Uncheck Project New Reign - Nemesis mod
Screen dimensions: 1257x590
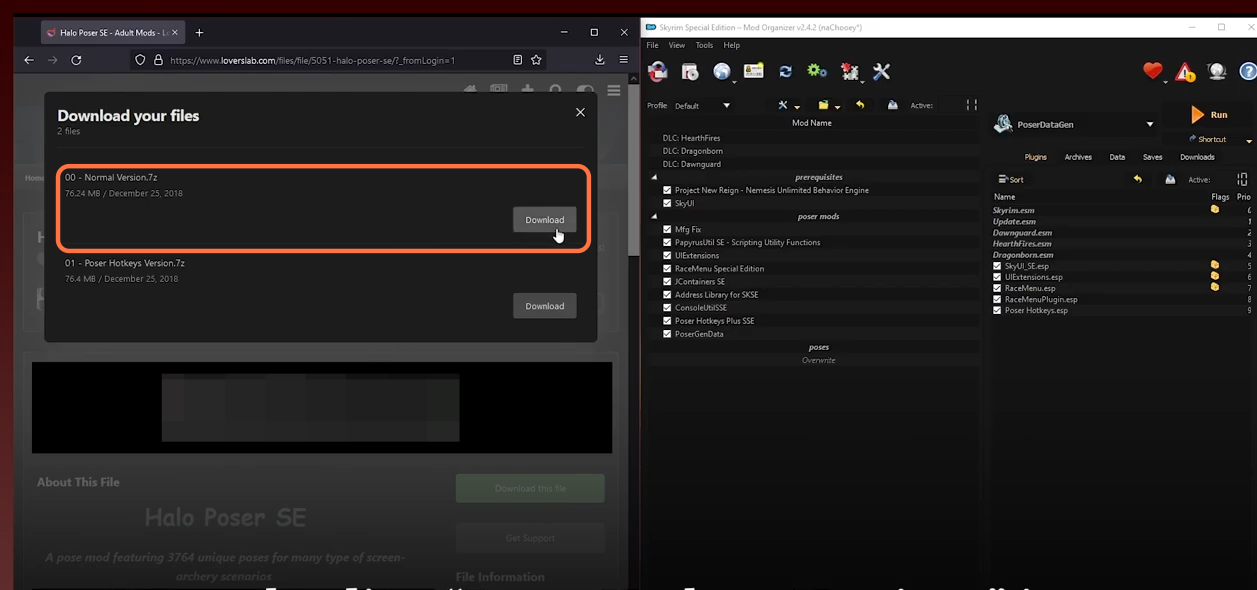click(x=667, y=190)
